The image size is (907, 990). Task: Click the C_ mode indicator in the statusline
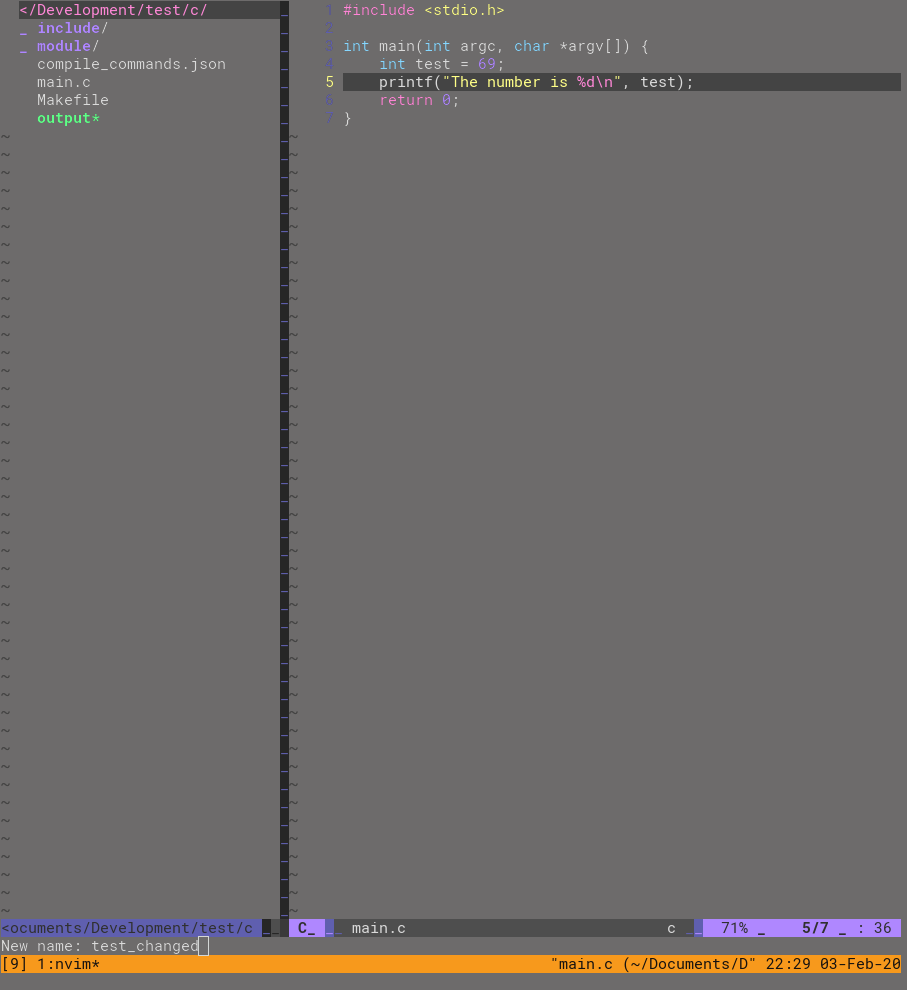pos(307,928)
